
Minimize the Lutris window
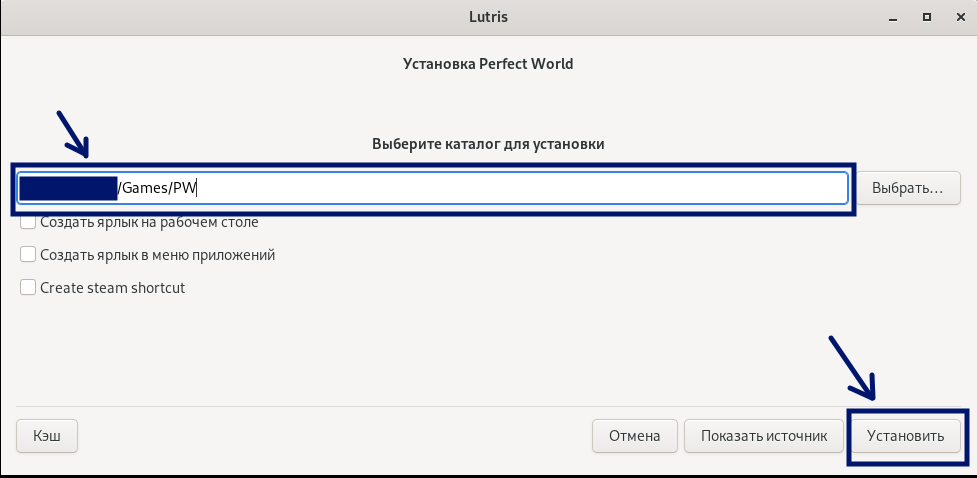click(x=894, y=17)
